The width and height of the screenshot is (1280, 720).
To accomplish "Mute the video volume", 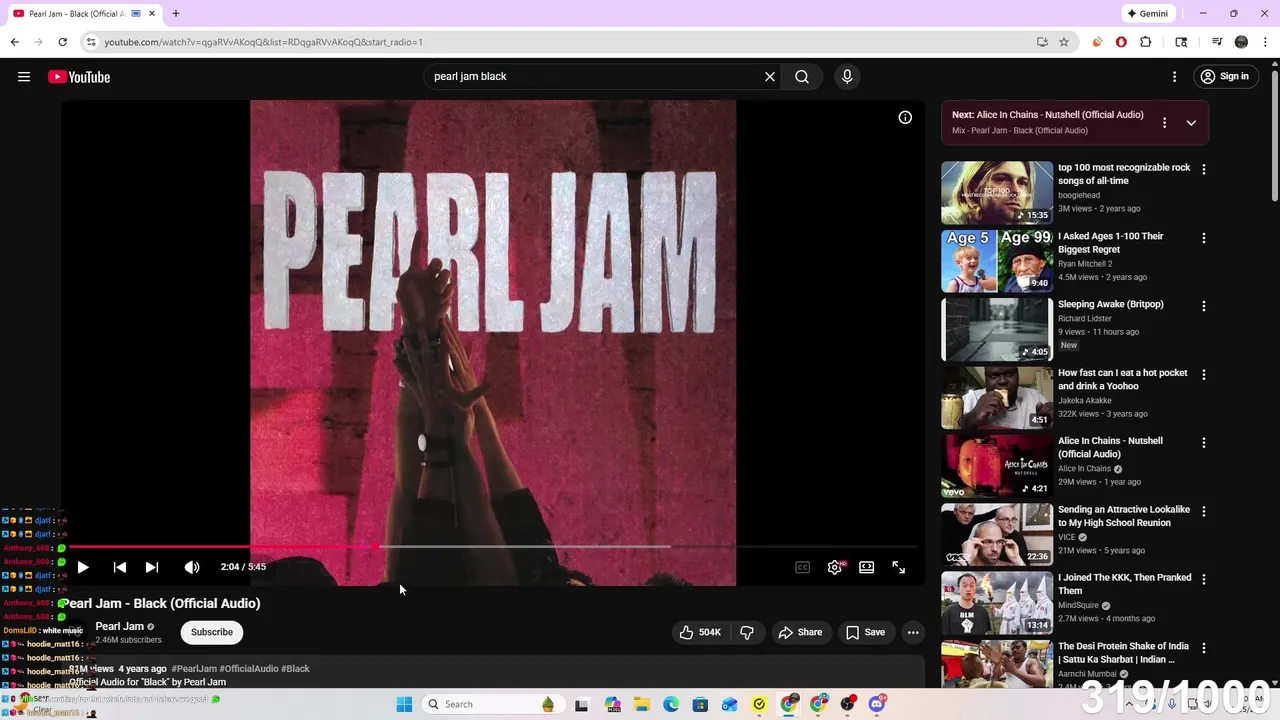I will pyautogui.click(x=192, y=567).
